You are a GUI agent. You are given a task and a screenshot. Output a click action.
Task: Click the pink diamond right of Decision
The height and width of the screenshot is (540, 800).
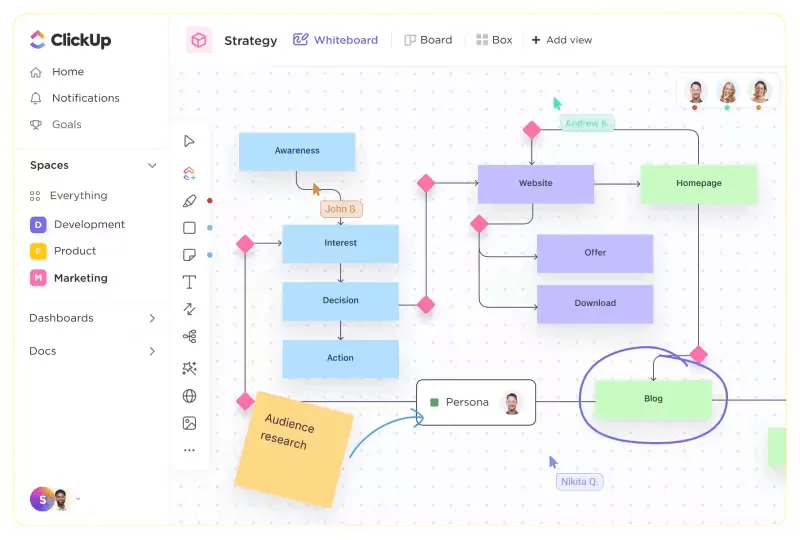(x=426, y=305)
